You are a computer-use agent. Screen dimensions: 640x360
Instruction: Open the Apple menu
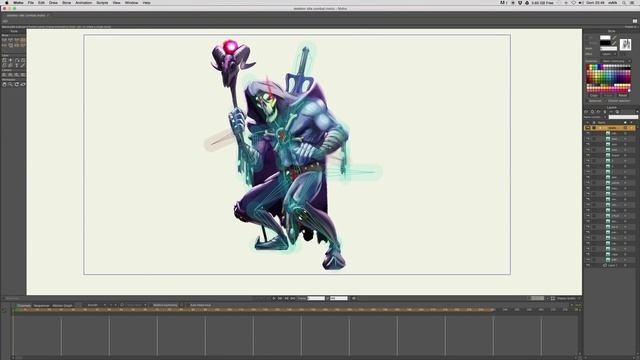(x=7, y=3)
